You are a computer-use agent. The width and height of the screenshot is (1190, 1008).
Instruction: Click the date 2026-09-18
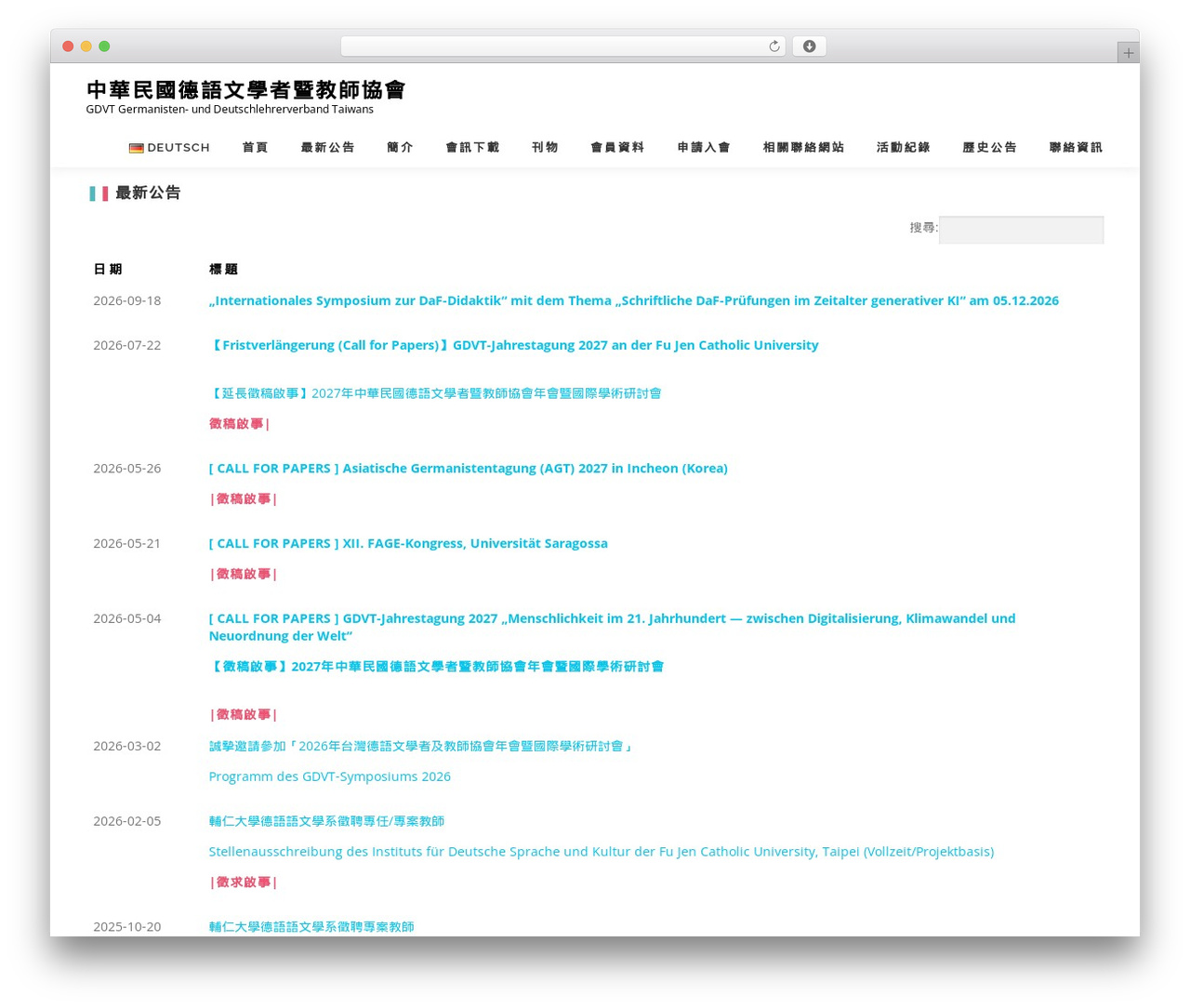(x=127, y=300)
